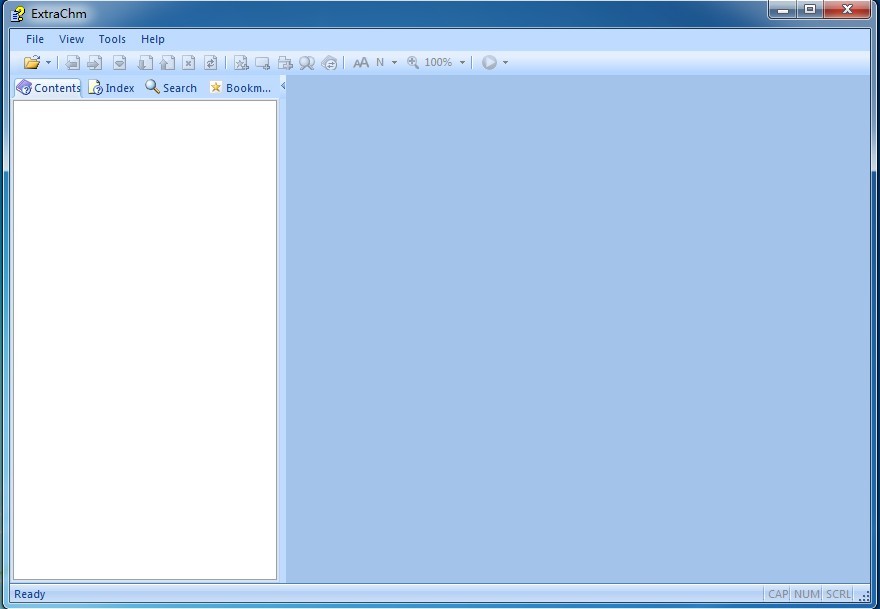Click the zoom magnifier icon
880x609 pixels.
pos(412,62)
